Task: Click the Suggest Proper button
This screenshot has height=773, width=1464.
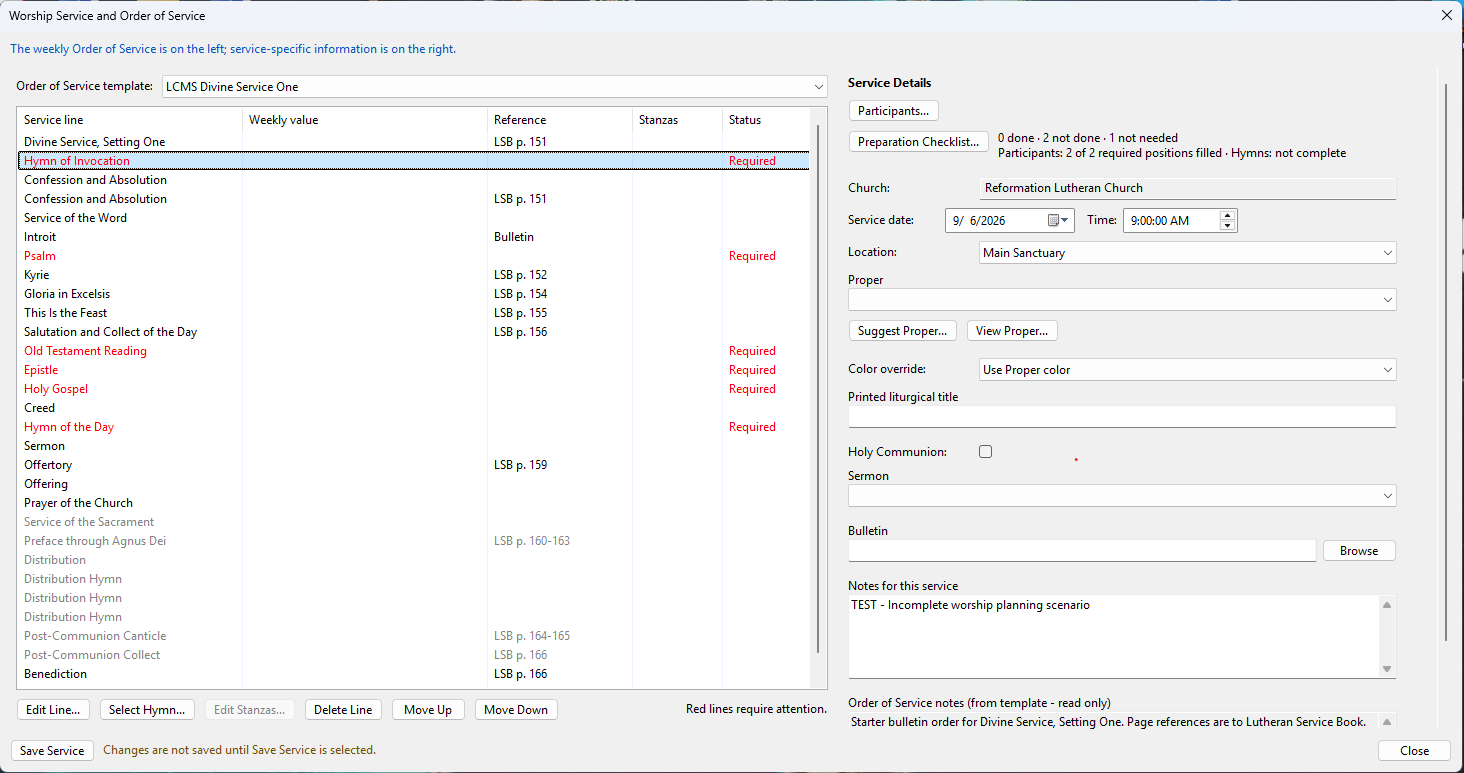Action: pos(902,331)
